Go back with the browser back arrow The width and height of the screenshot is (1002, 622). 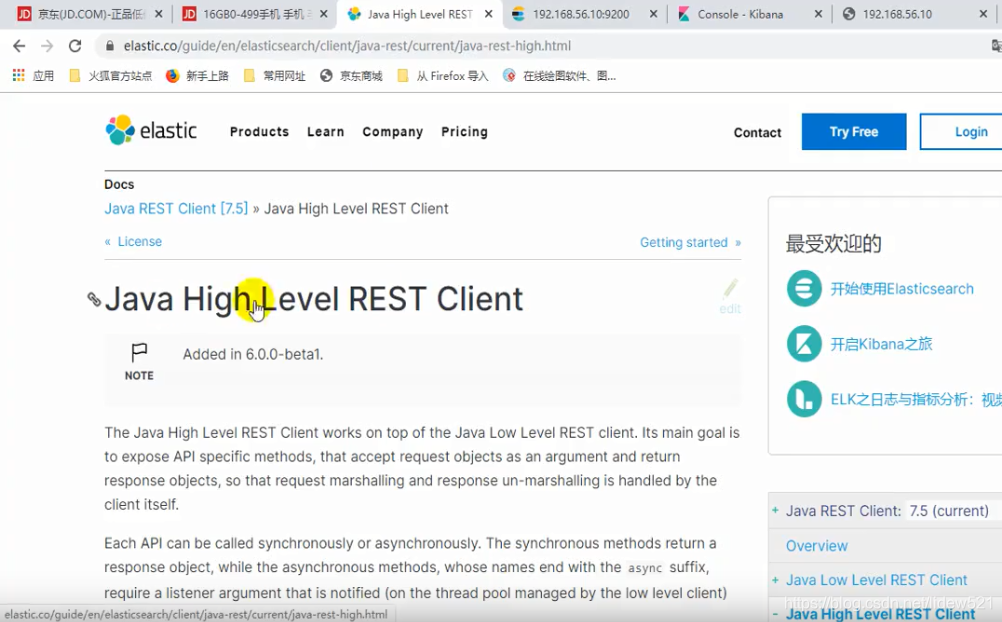click(19, 46)
